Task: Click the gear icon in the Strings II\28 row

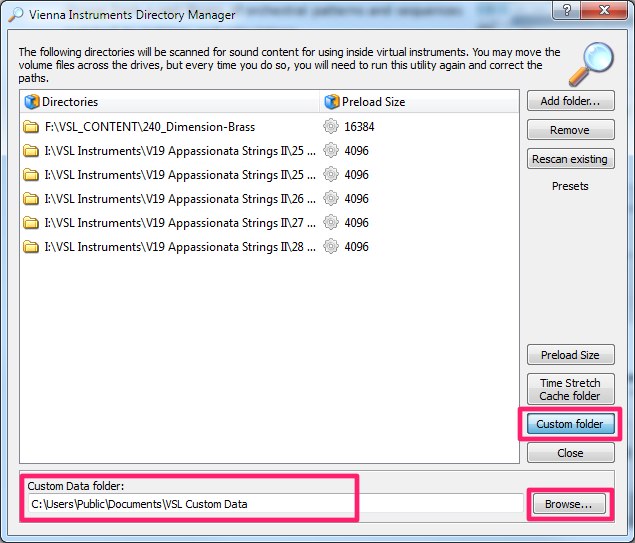Action: click(x=331, y=246)
